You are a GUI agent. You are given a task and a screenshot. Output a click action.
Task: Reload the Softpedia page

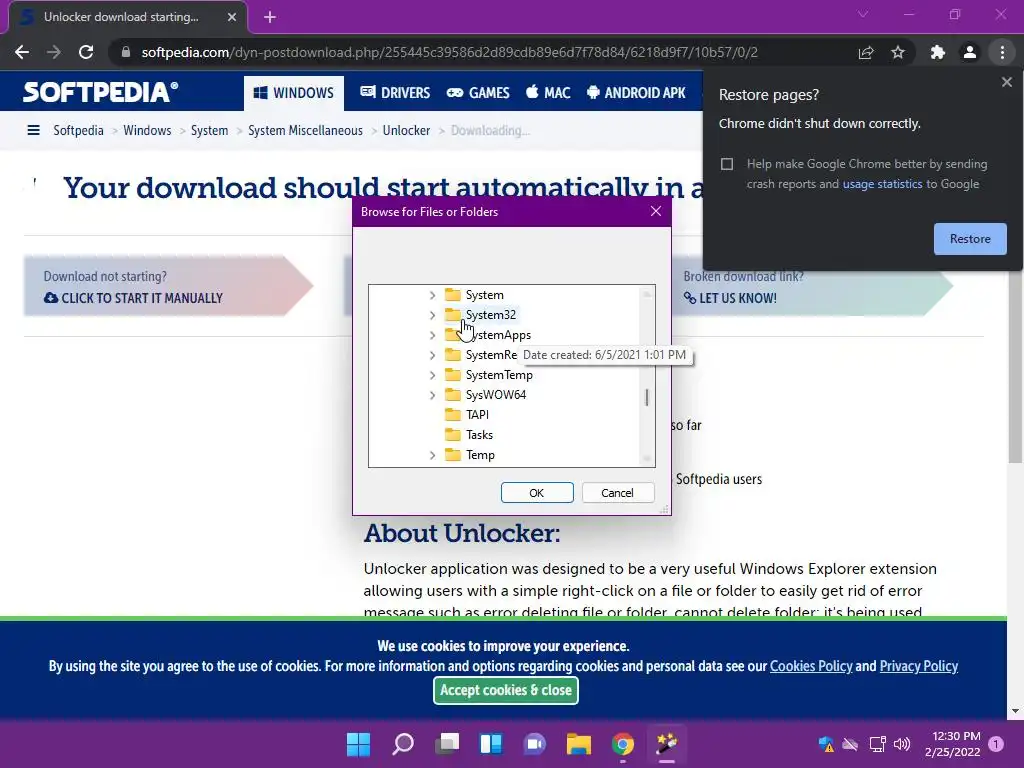coord(86,52)
